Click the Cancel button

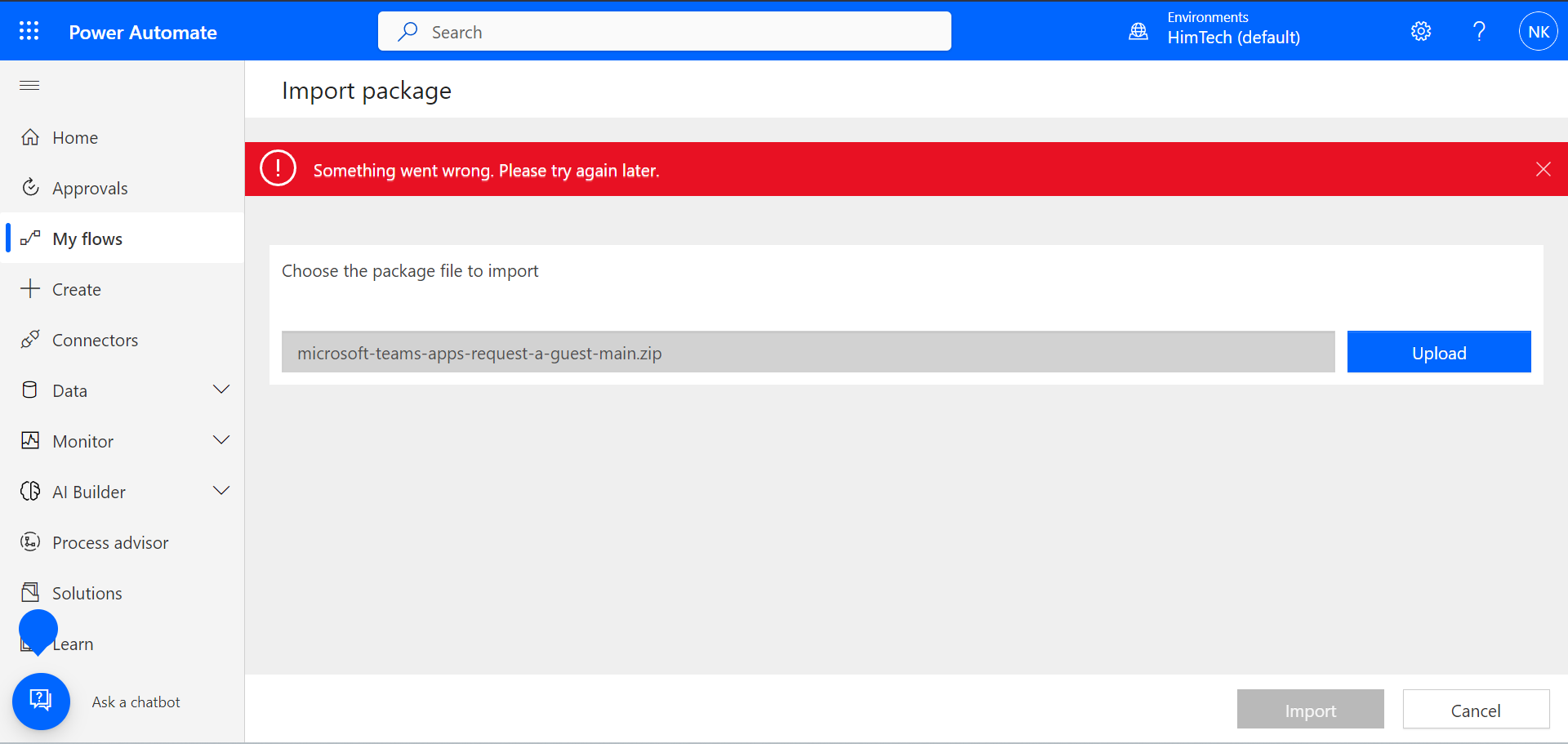click(1476, 709)
